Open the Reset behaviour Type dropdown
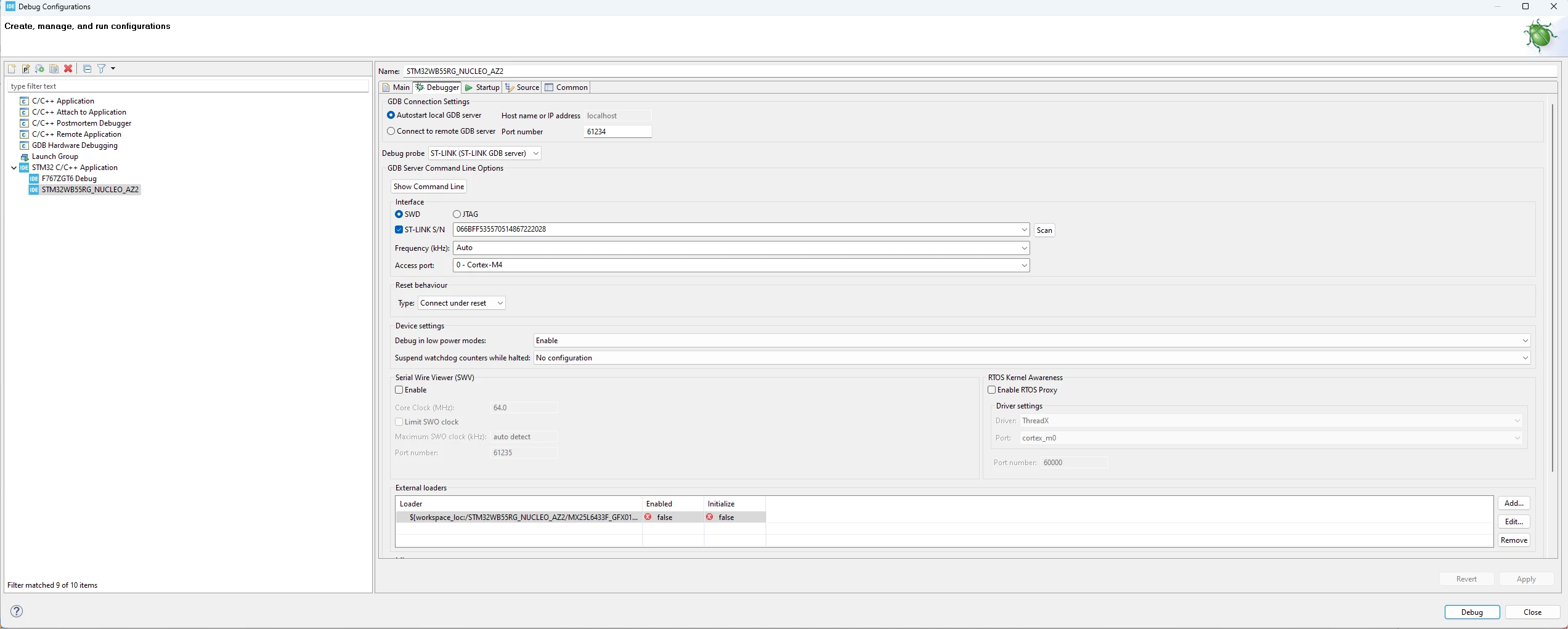The image size is (1568, 629). point(461,303)
